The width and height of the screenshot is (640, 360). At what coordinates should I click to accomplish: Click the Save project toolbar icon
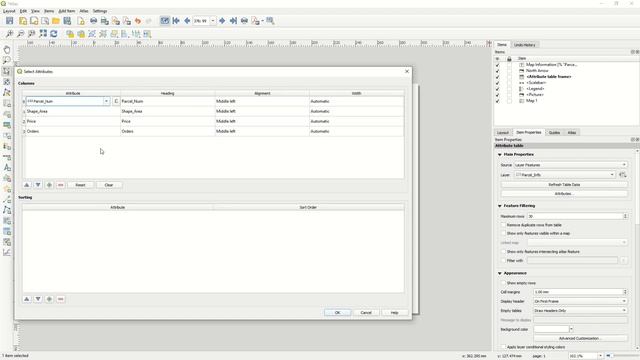[9, 21]
